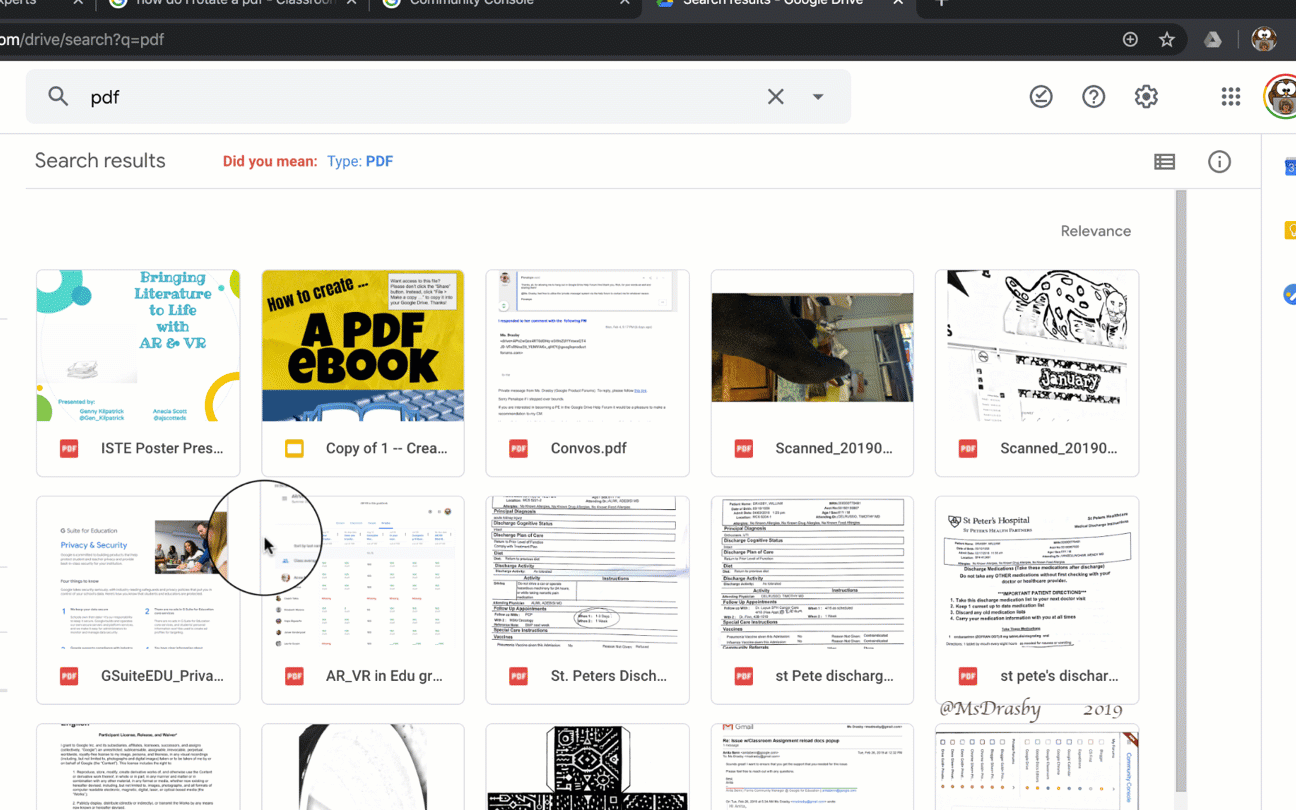Select the ISTE Poster Pres... file

coord(138,373)
